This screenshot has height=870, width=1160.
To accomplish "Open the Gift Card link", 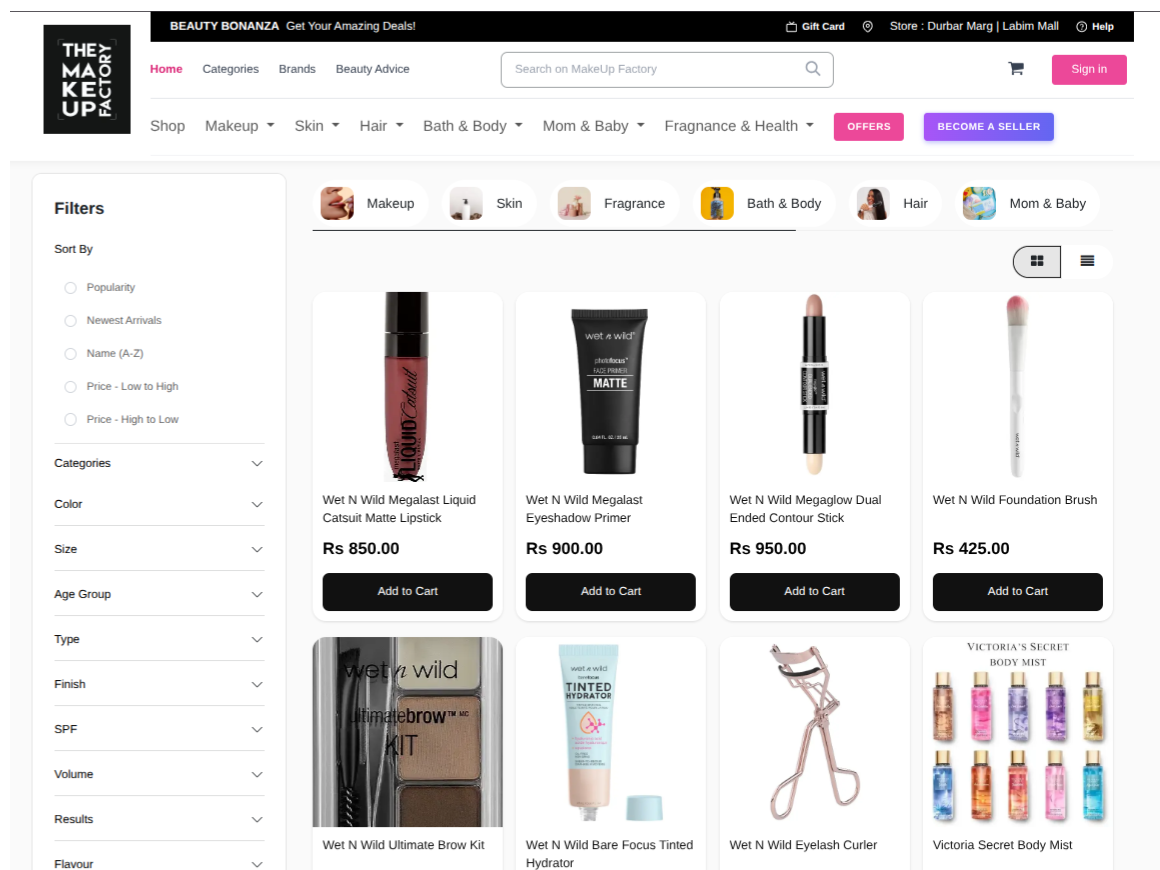I will click(x=815, y=27).
